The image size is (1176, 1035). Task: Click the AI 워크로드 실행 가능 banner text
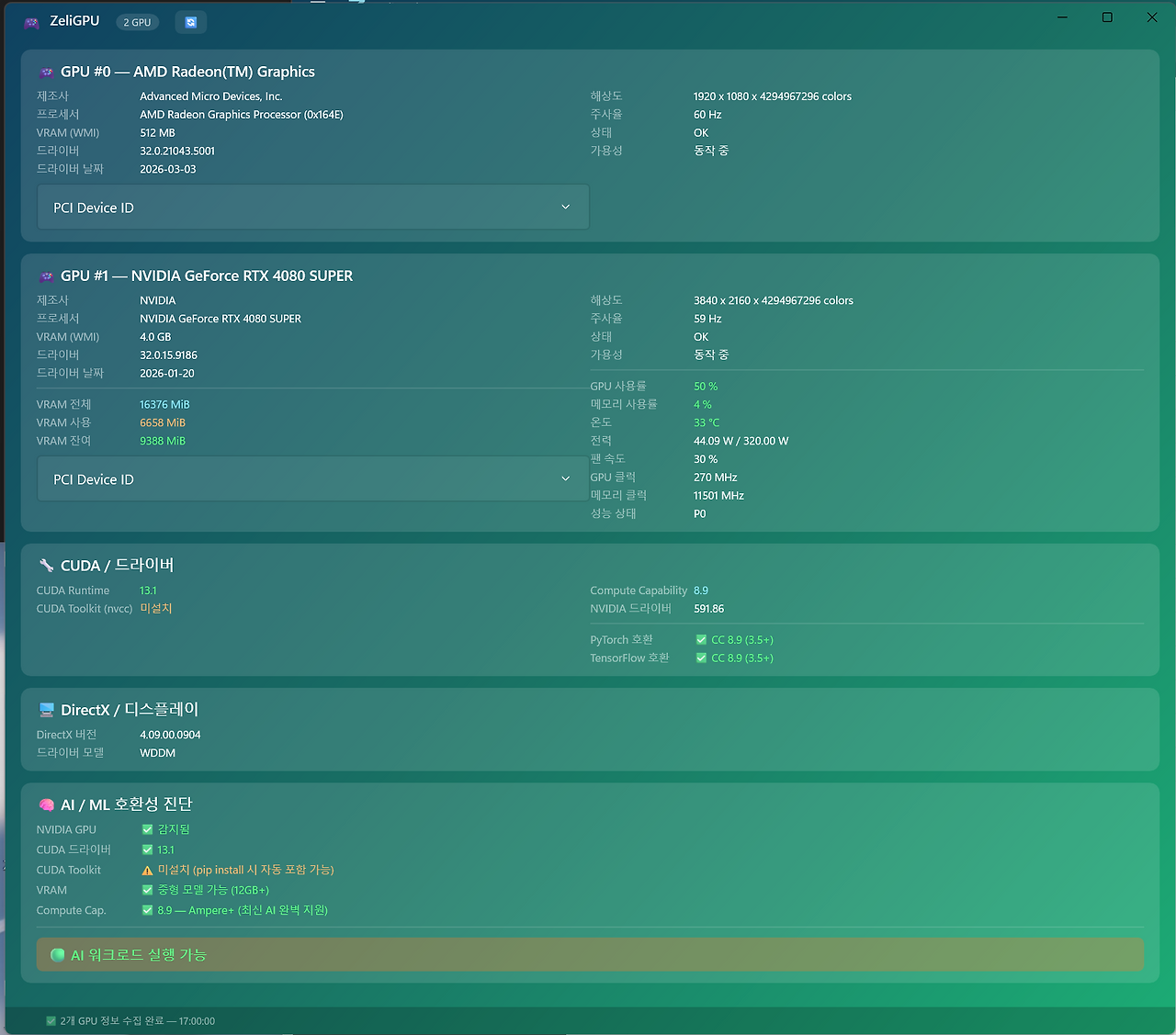139,955
